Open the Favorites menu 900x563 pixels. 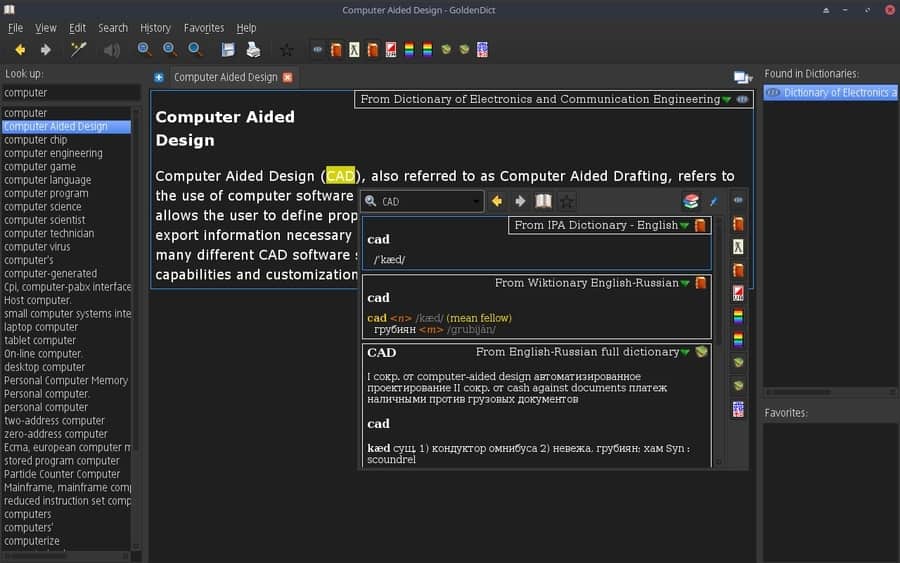point(204,28)
